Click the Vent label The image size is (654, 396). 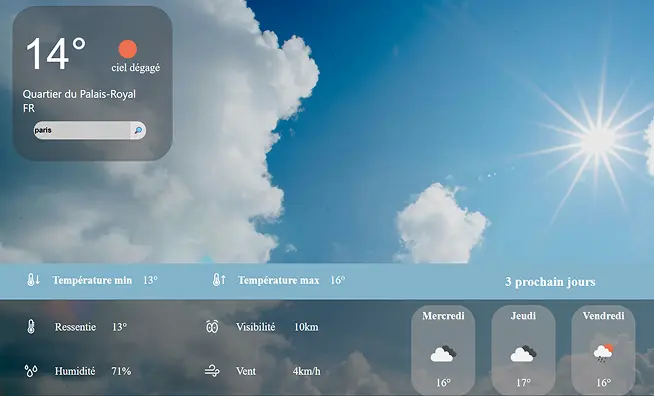246,371
